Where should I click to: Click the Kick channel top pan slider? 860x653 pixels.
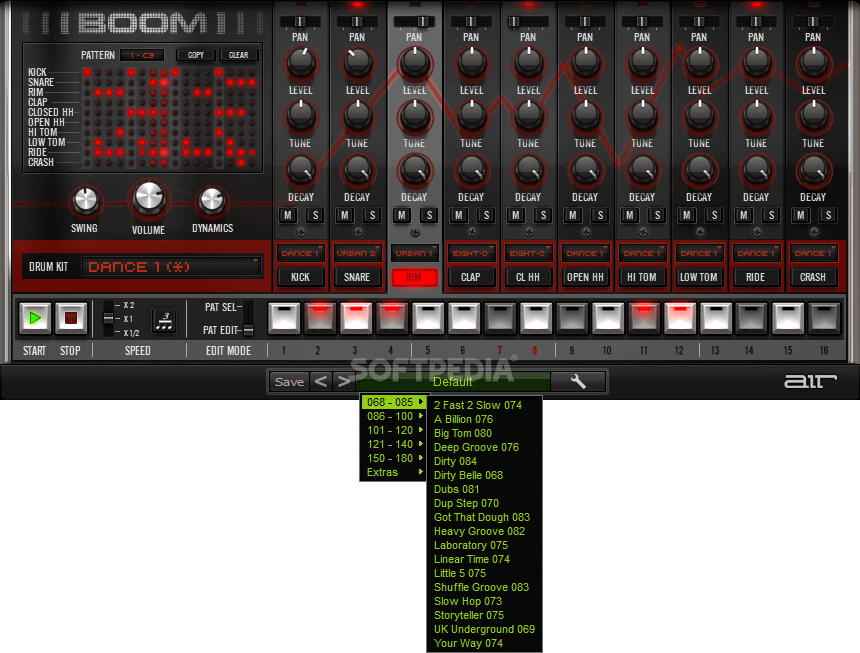click(301, 21)
